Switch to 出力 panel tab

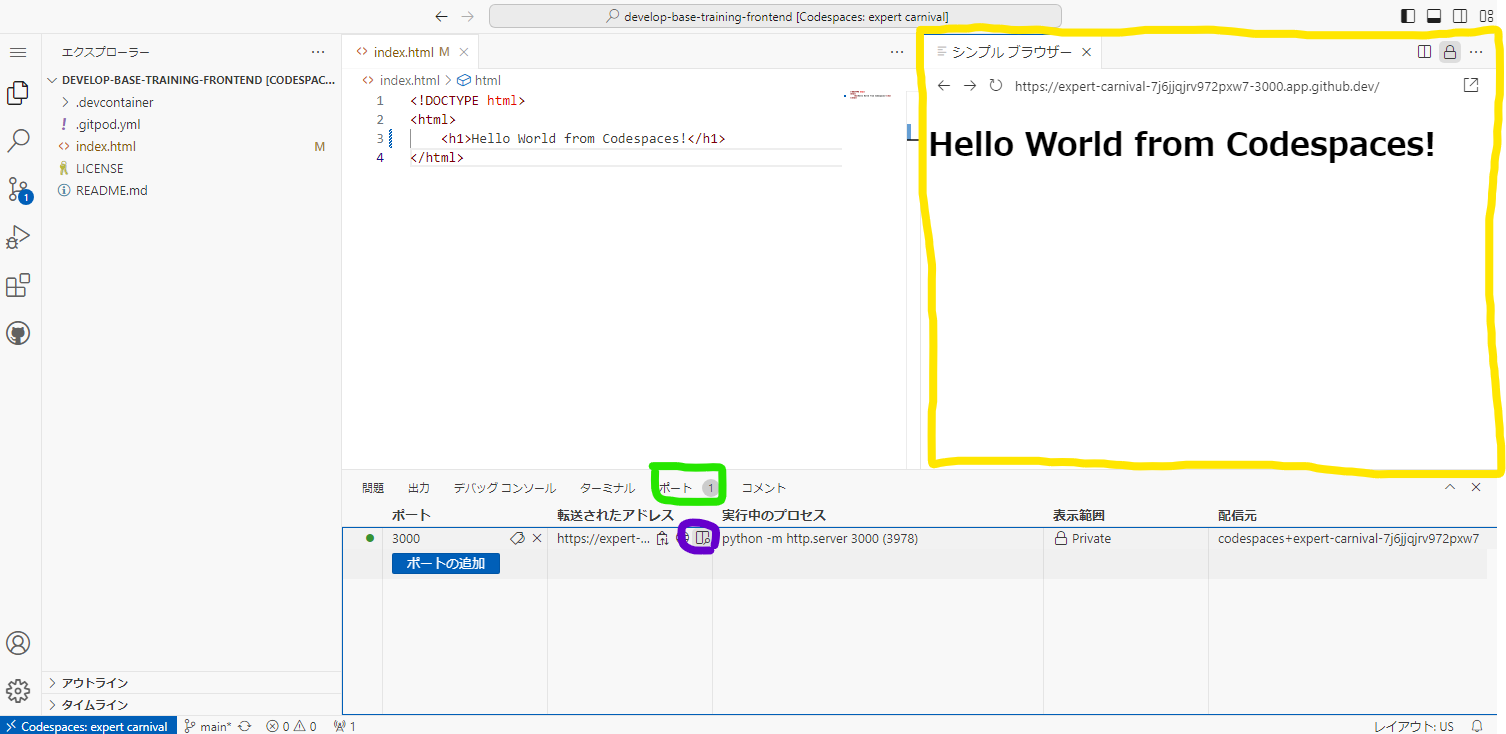(419, 488)
